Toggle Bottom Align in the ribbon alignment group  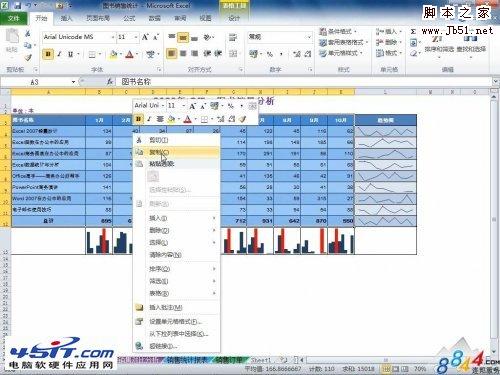[x=194, y=37]
